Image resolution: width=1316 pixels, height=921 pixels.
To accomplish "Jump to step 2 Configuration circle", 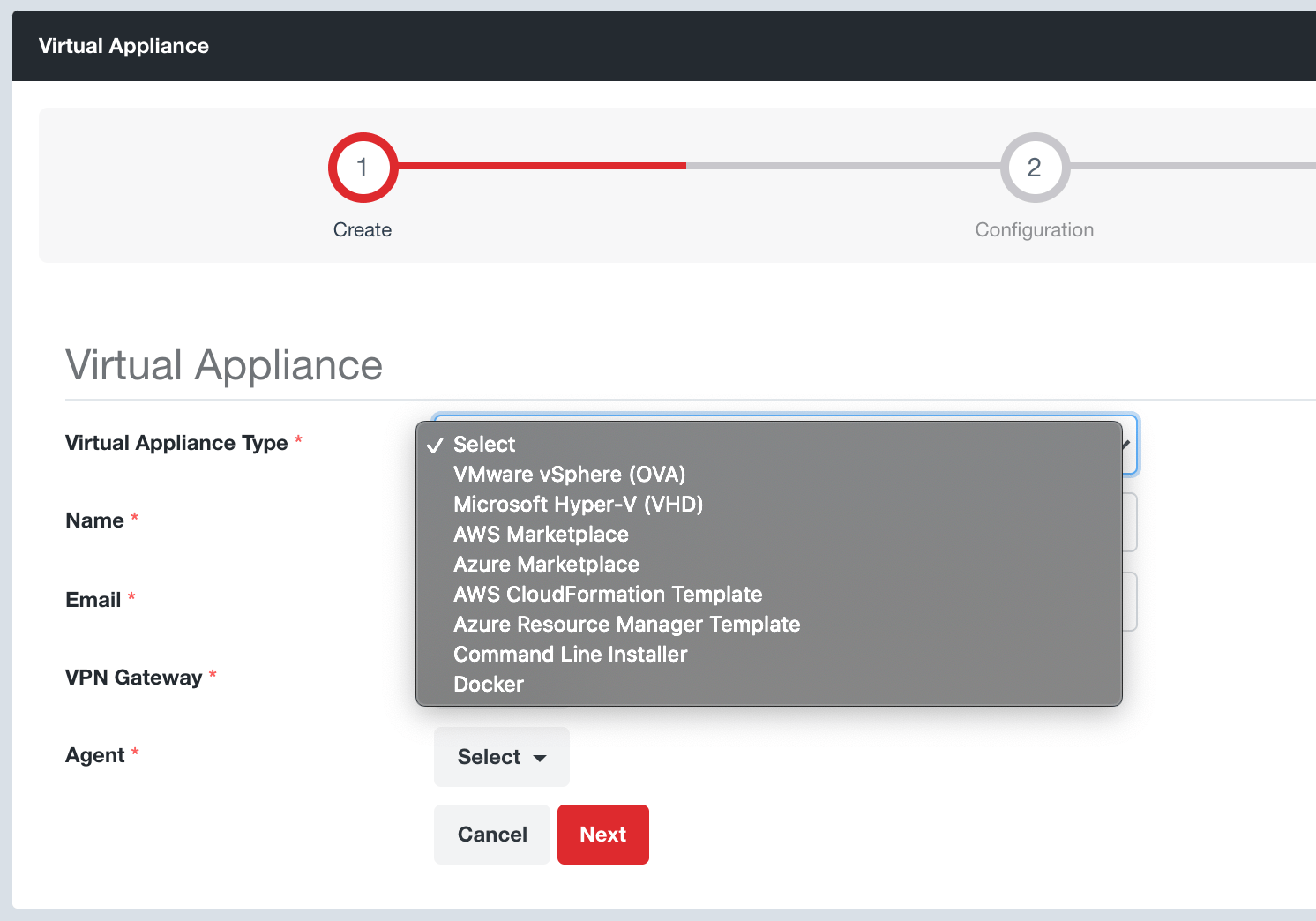I will (x=1035, y=168).
